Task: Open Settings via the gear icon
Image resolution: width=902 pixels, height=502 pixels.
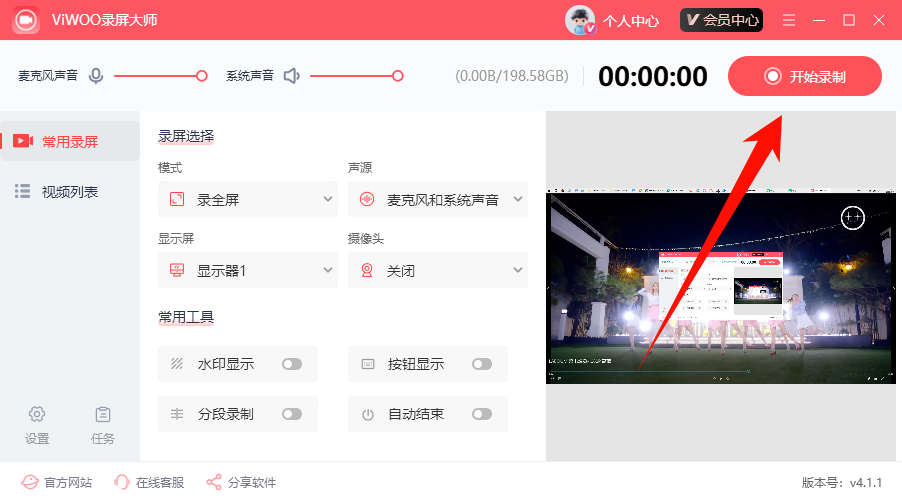Action: [37, 414]
